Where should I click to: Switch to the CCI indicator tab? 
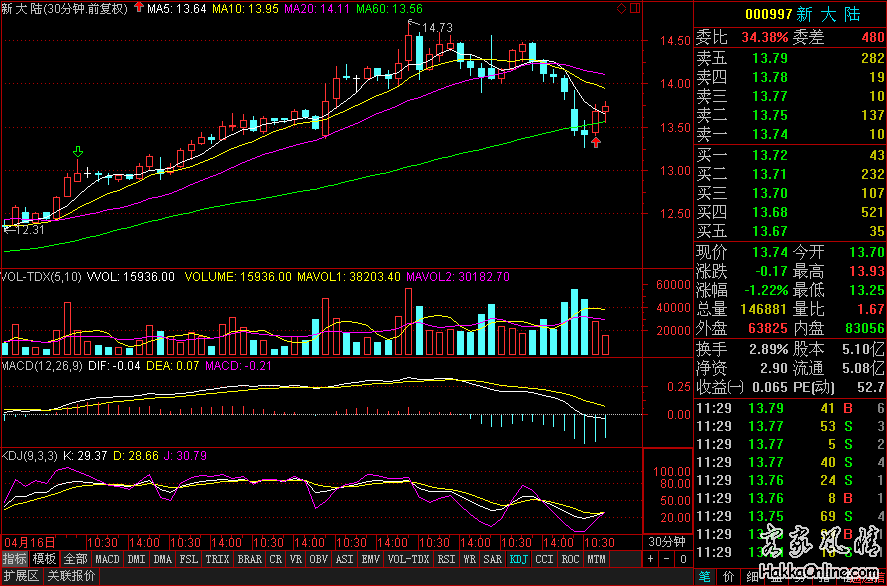(x=545, y=559)
